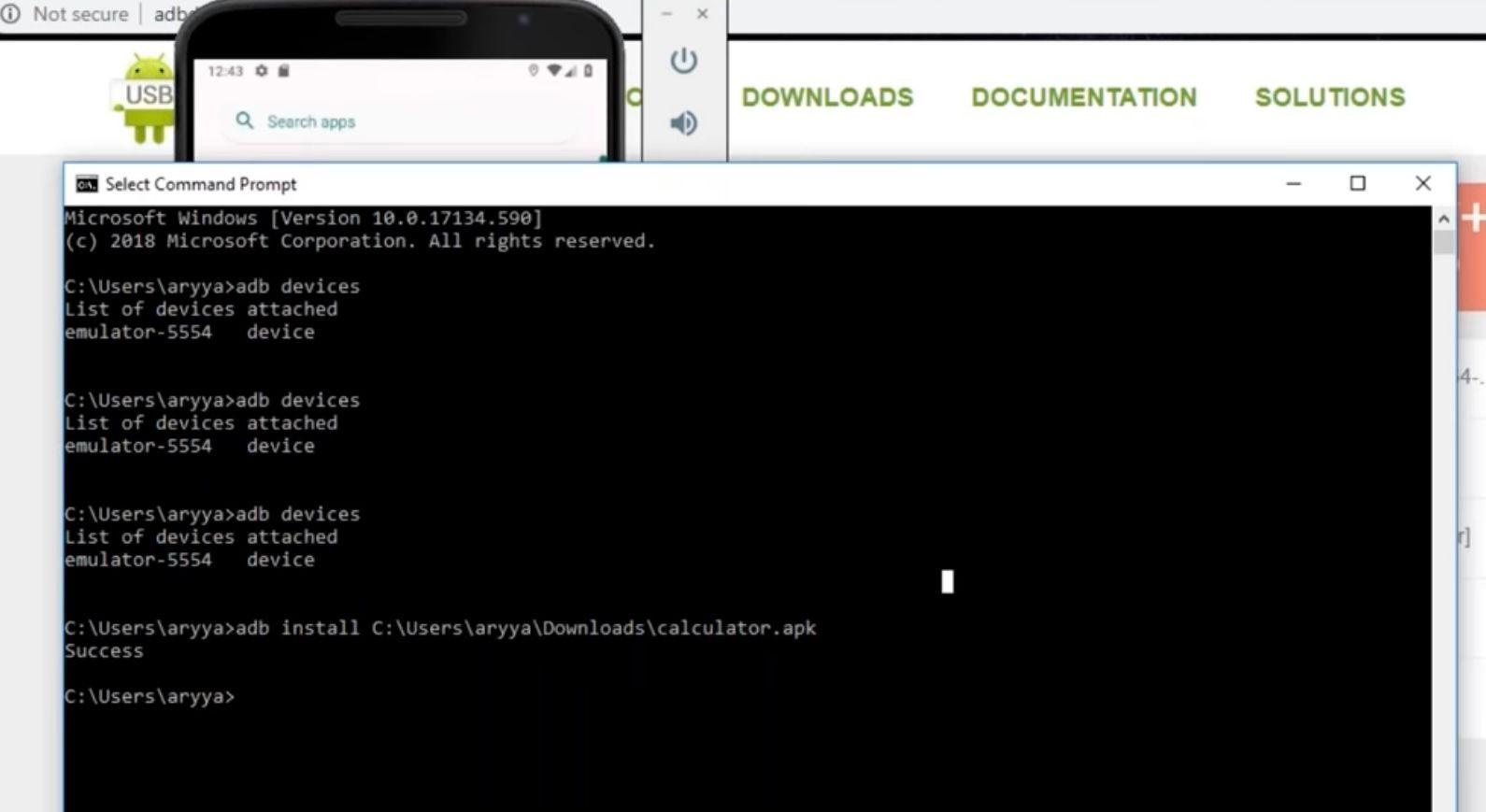
Task: Click the last C:\Users\aryya> prompt
Action: (150, 697)
